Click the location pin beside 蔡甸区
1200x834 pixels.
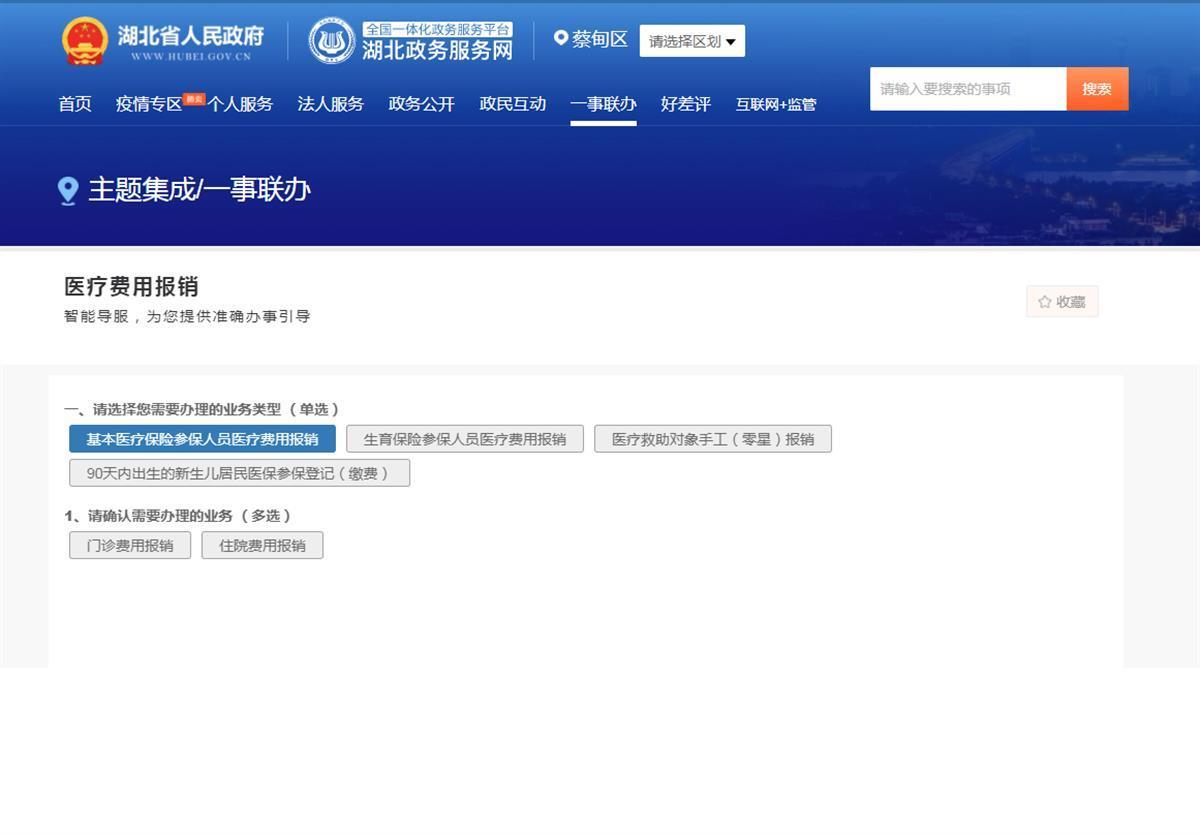click(x=561, y=38)
